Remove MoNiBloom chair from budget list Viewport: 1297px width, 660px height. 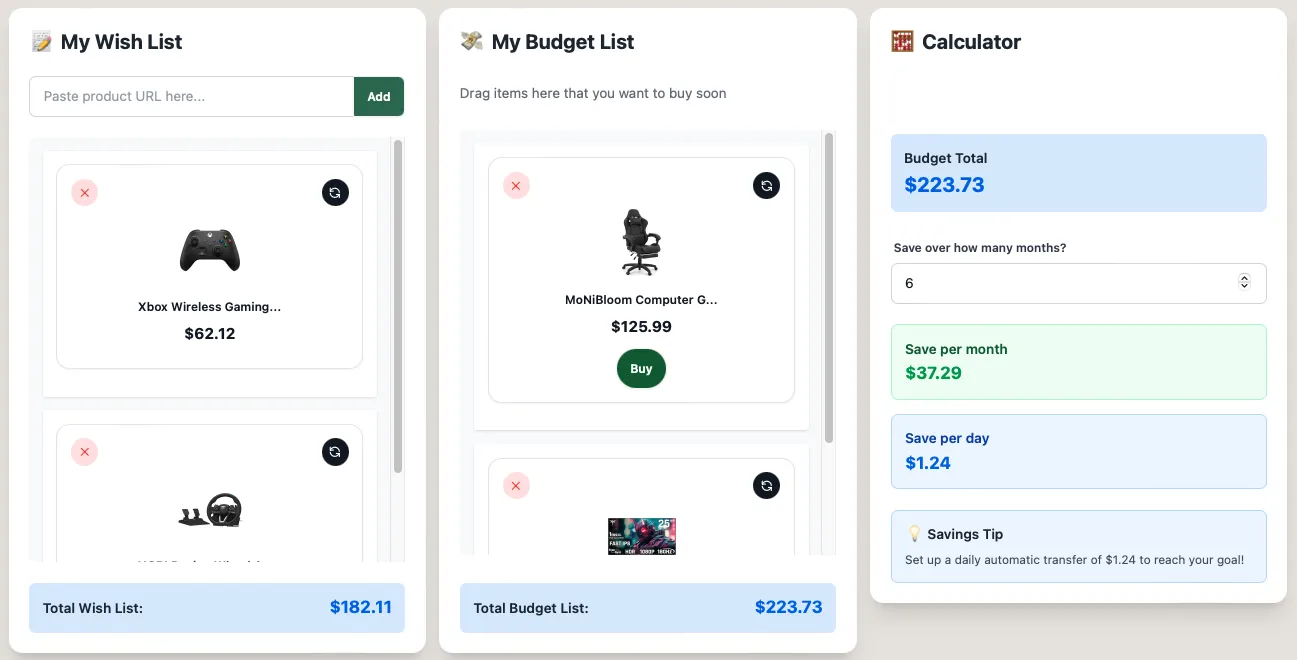pyautogui.click(x=516, y=185)
